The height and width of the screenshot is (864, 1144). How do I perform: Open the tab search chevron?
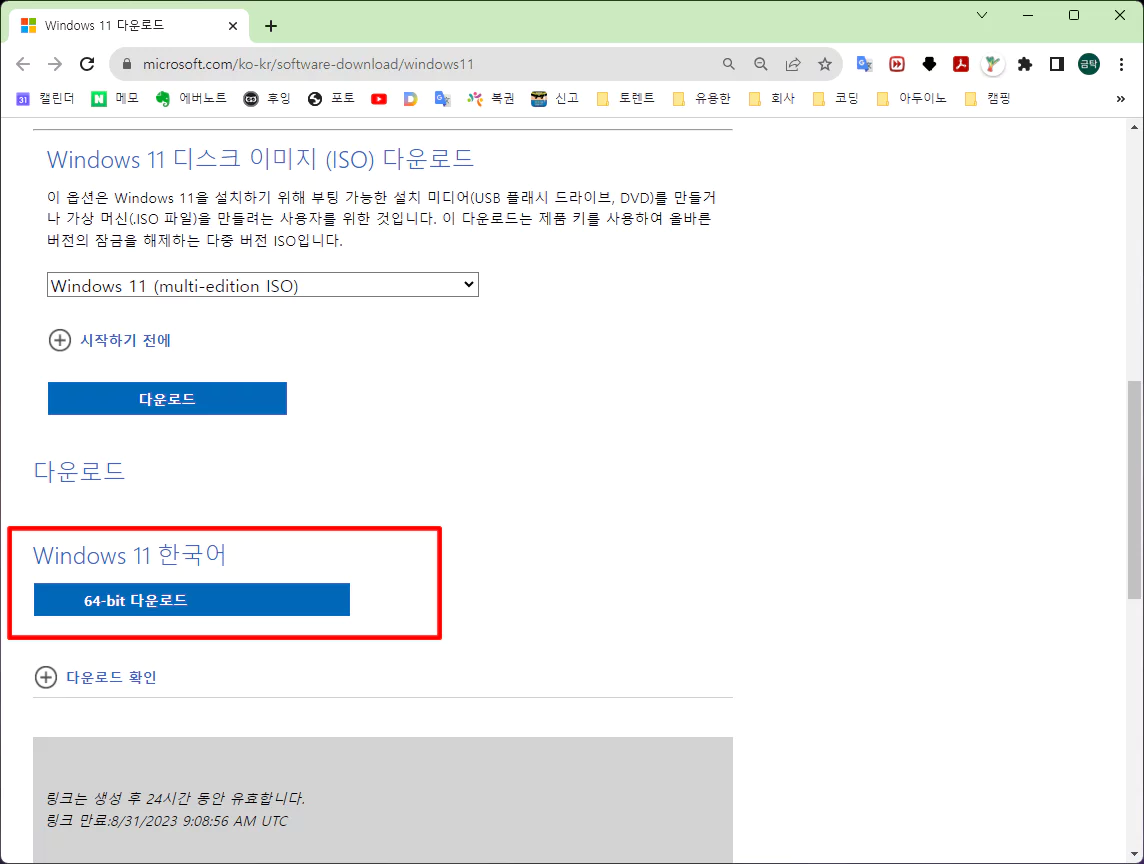[982, 15]
